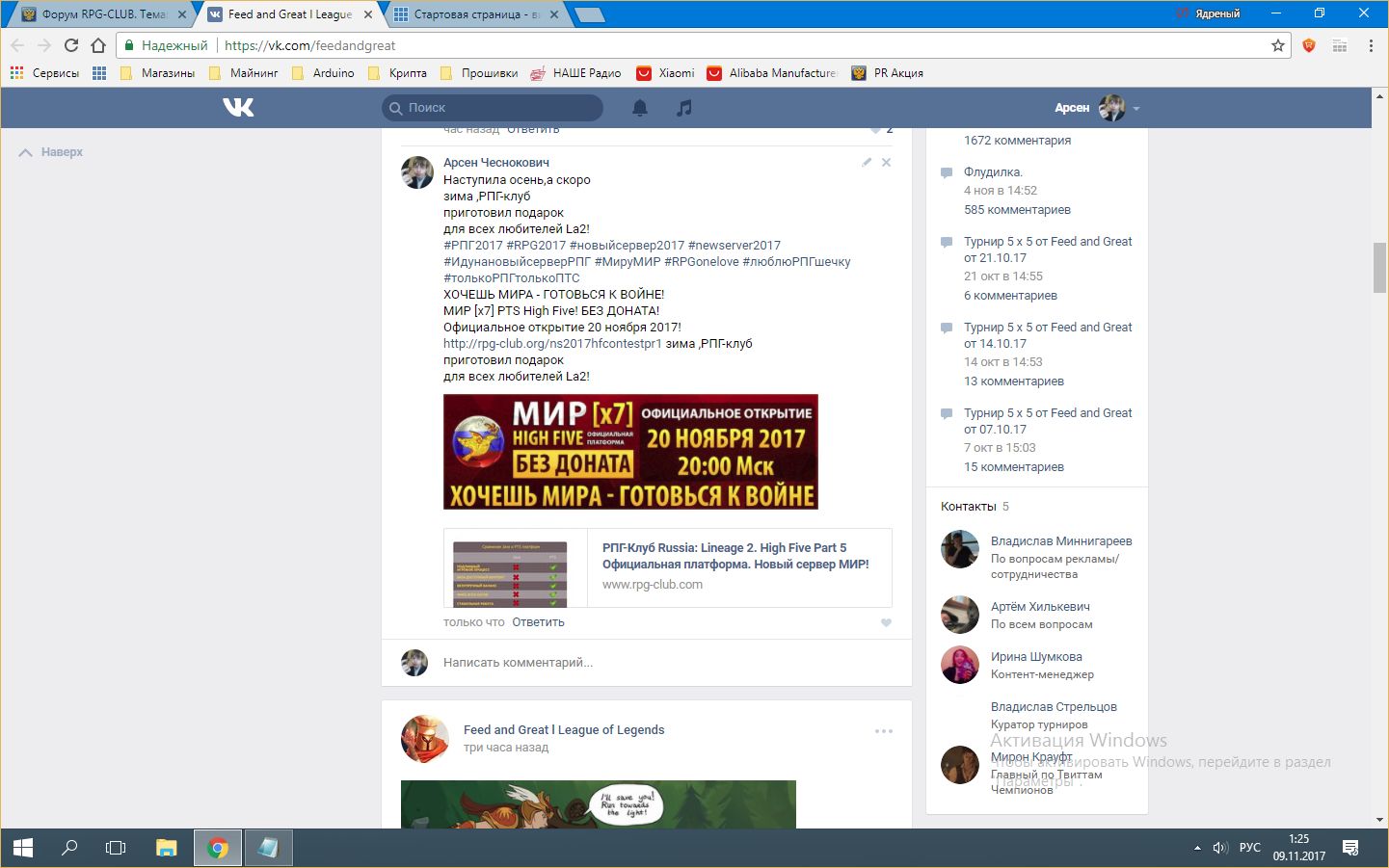Open browser home page

point(98,45)
